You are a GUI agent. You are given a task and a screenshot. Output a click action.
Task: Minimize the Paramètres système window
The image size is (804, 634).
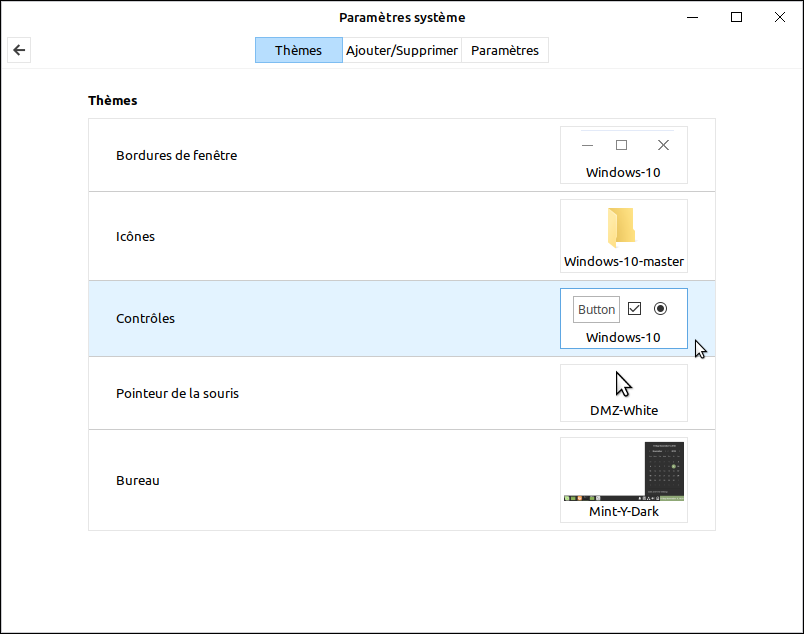[692, 17]
